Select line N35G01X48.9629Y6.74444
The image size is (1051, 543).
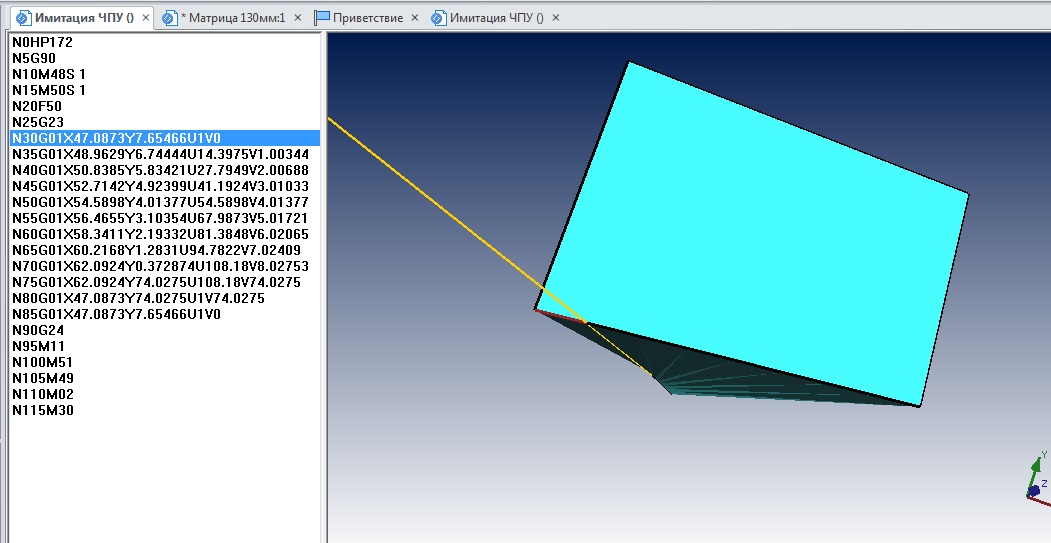pyautogui.click(x=165, y=154)
